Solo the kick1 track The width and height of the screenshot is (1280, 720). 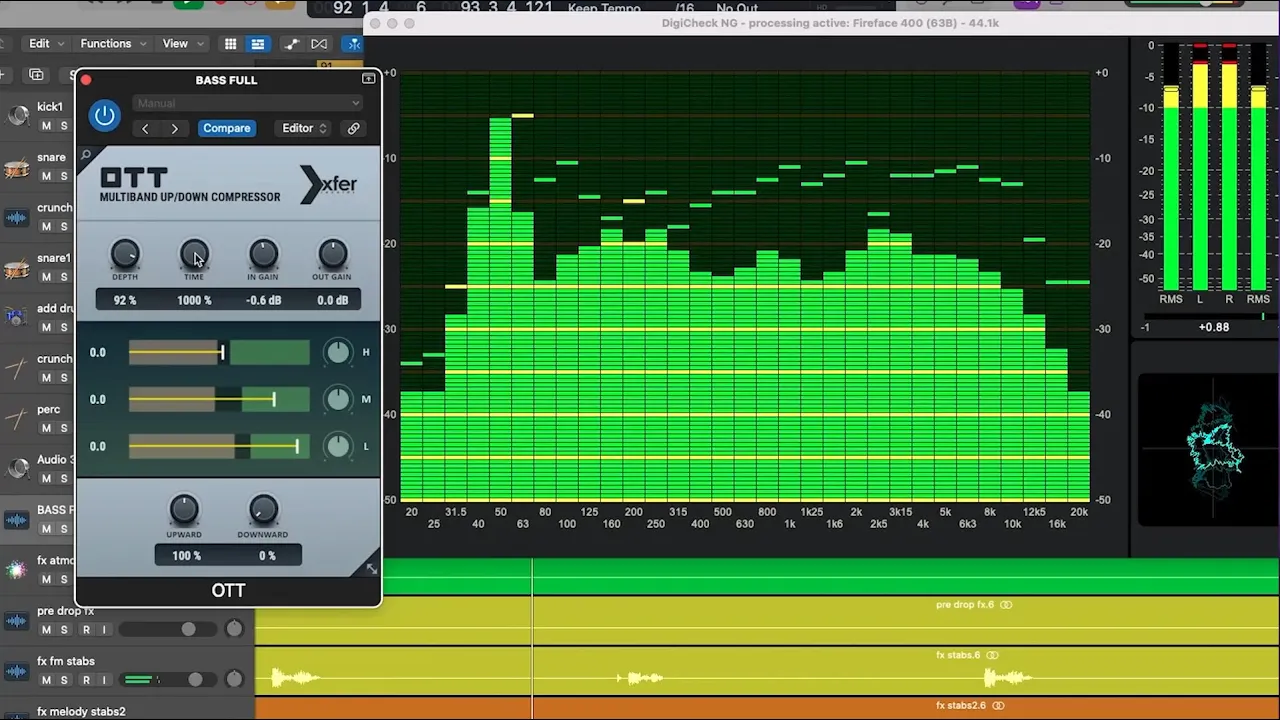point(64,126)
